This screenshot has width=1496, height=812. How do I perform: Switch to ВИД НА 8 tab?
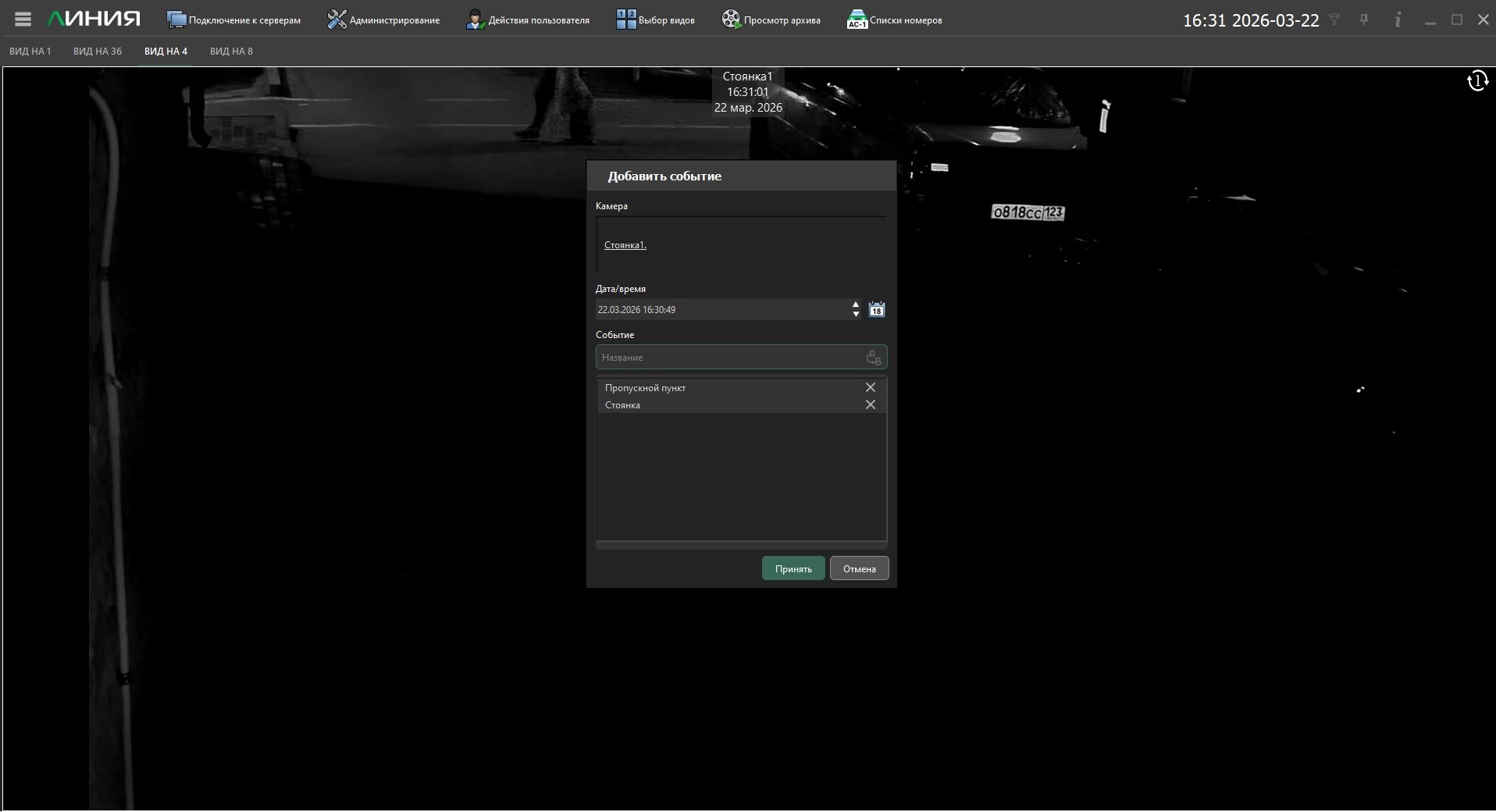(231, 52)
